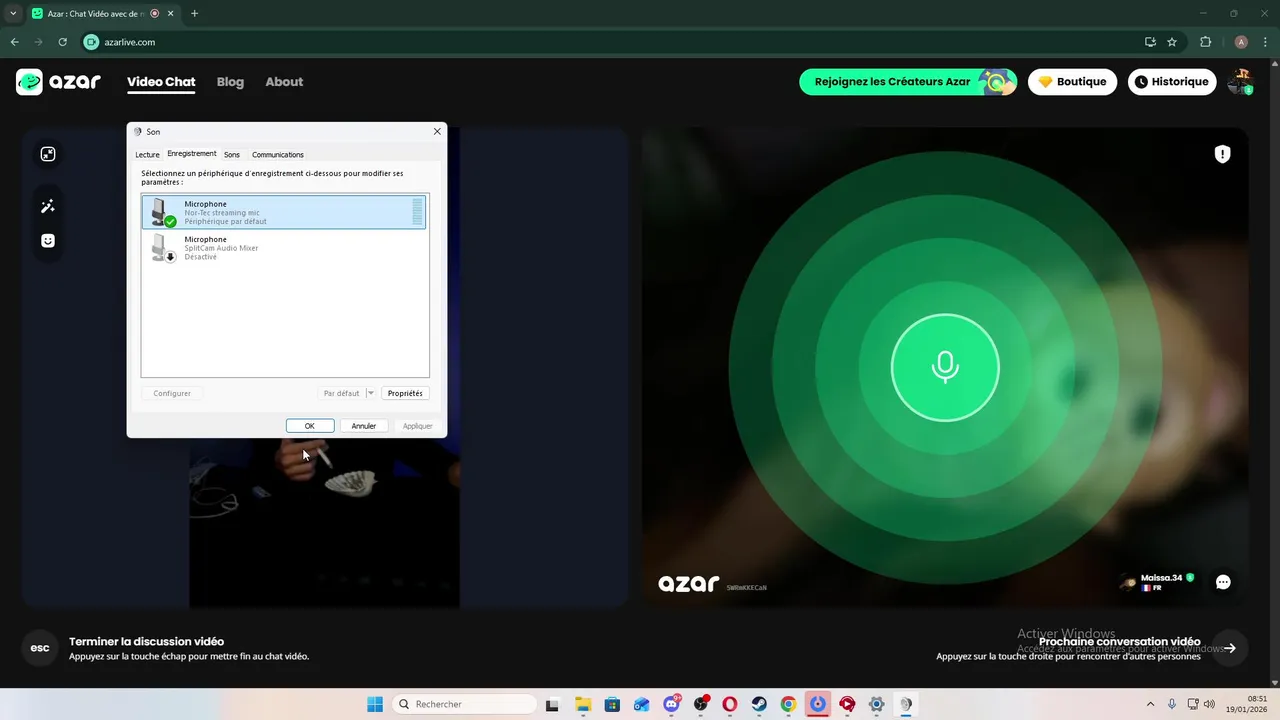1280x720 pixels.
Task: Open the smiley face filter icon
Action: 48,241
